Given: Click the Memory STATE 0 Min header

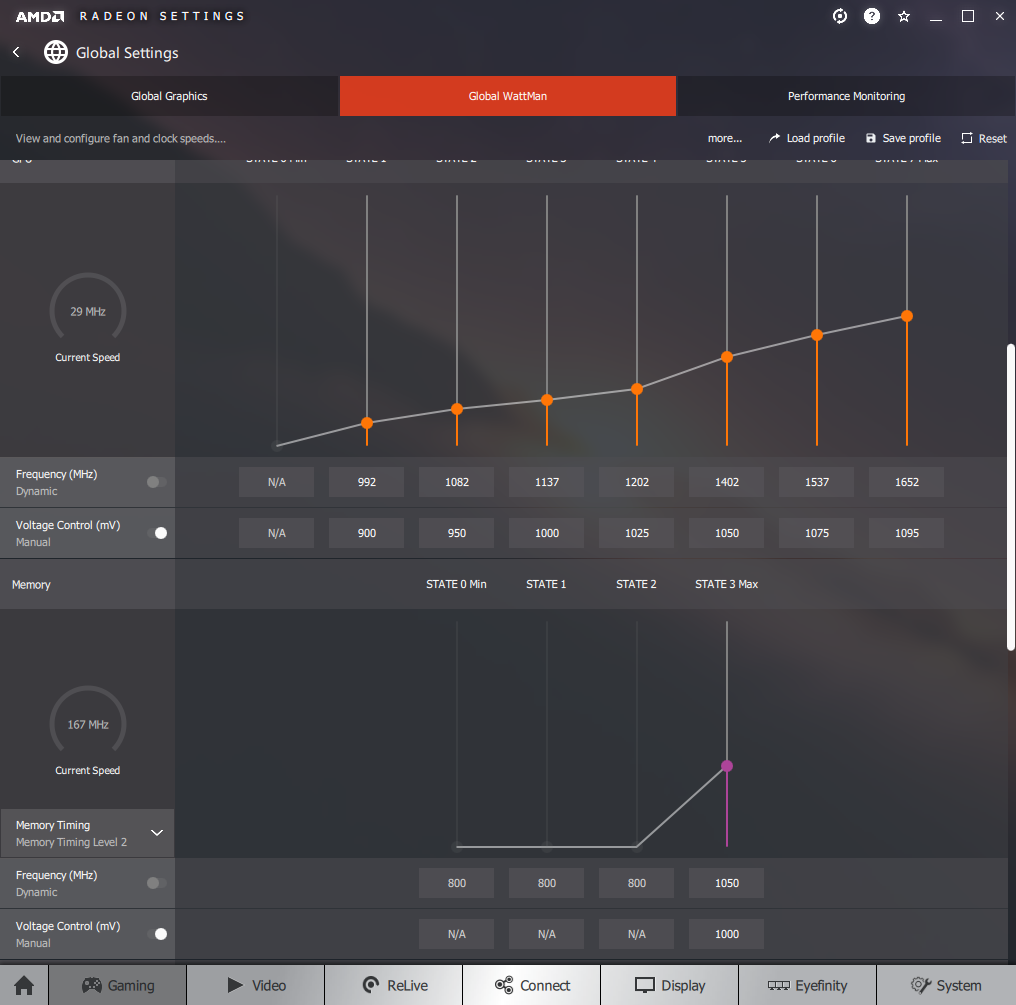Looking at the screenshot, I should tap(456, 584).
